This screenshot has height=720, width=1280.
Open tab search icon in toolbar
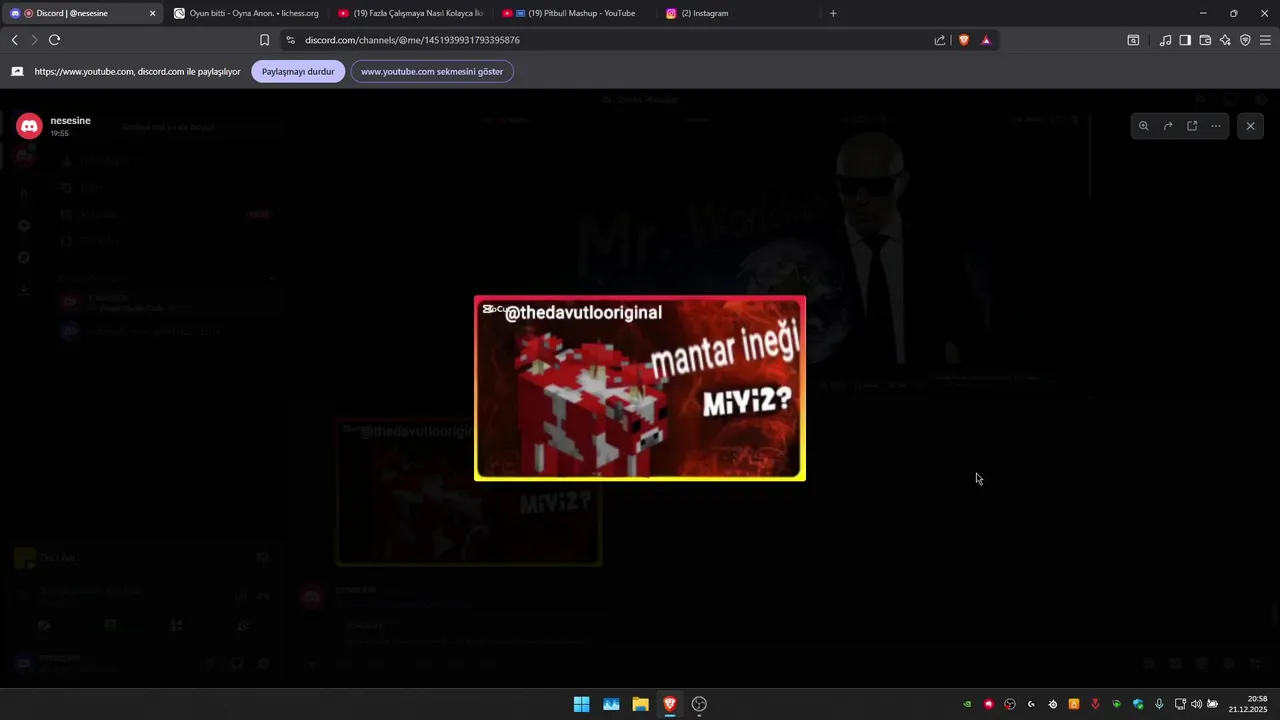1133,40
